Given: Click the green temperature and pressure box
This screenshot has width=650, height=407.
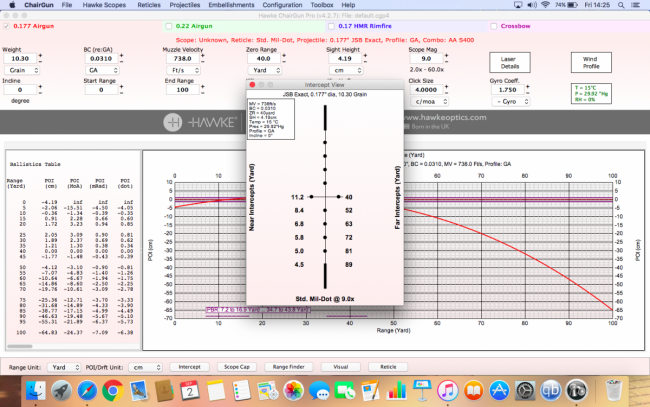Looking at the screenshot, I should 591,94.
